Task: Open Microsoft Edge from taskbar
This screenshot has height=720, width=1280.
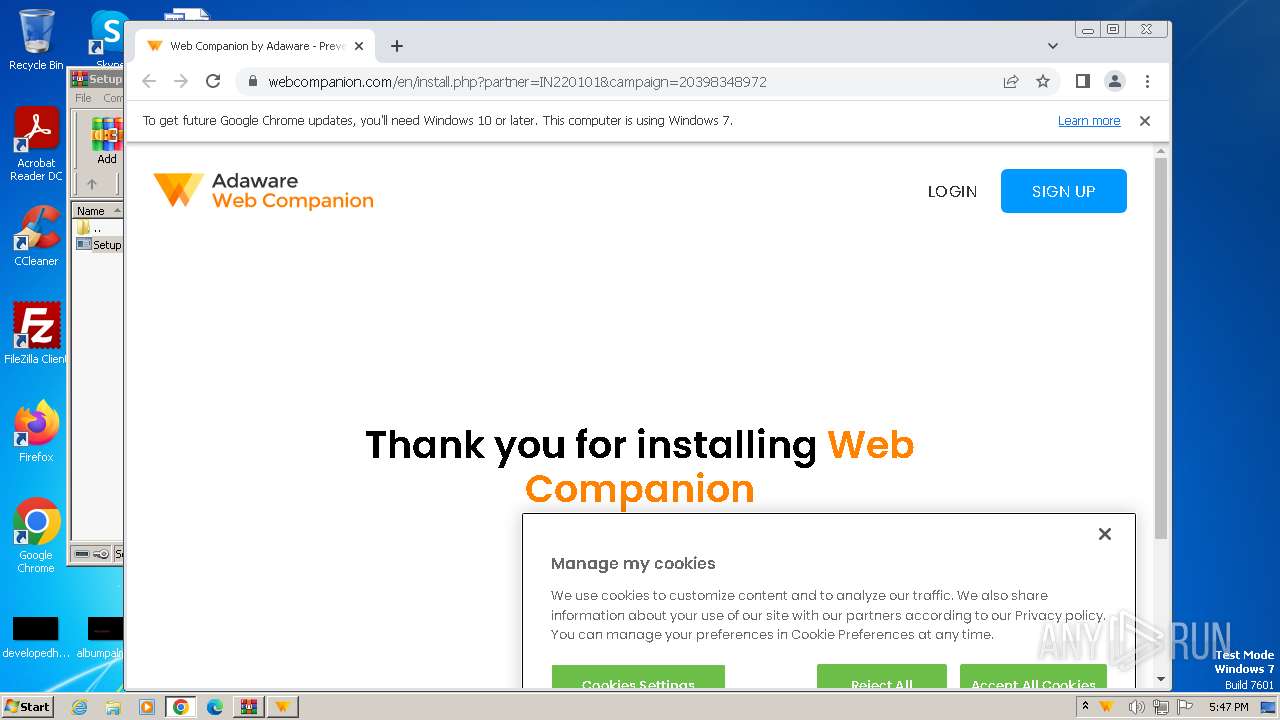Action: coord(214,707)
